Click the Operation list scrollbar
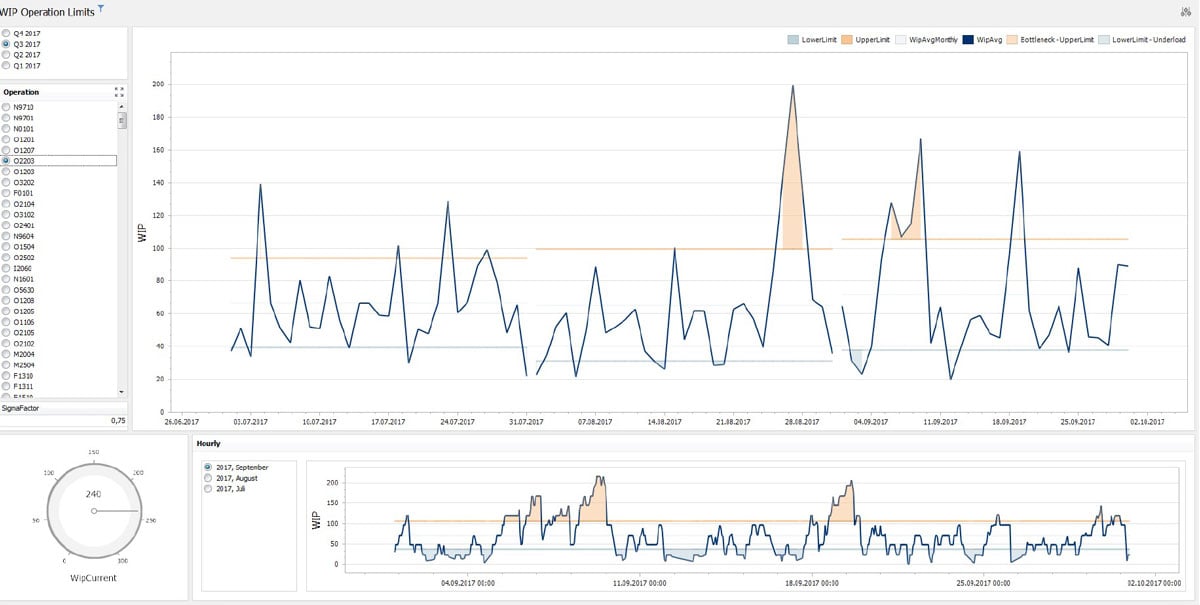This screenshot has width=1200, height=605. pyautogui.click(x=122, y=122)
